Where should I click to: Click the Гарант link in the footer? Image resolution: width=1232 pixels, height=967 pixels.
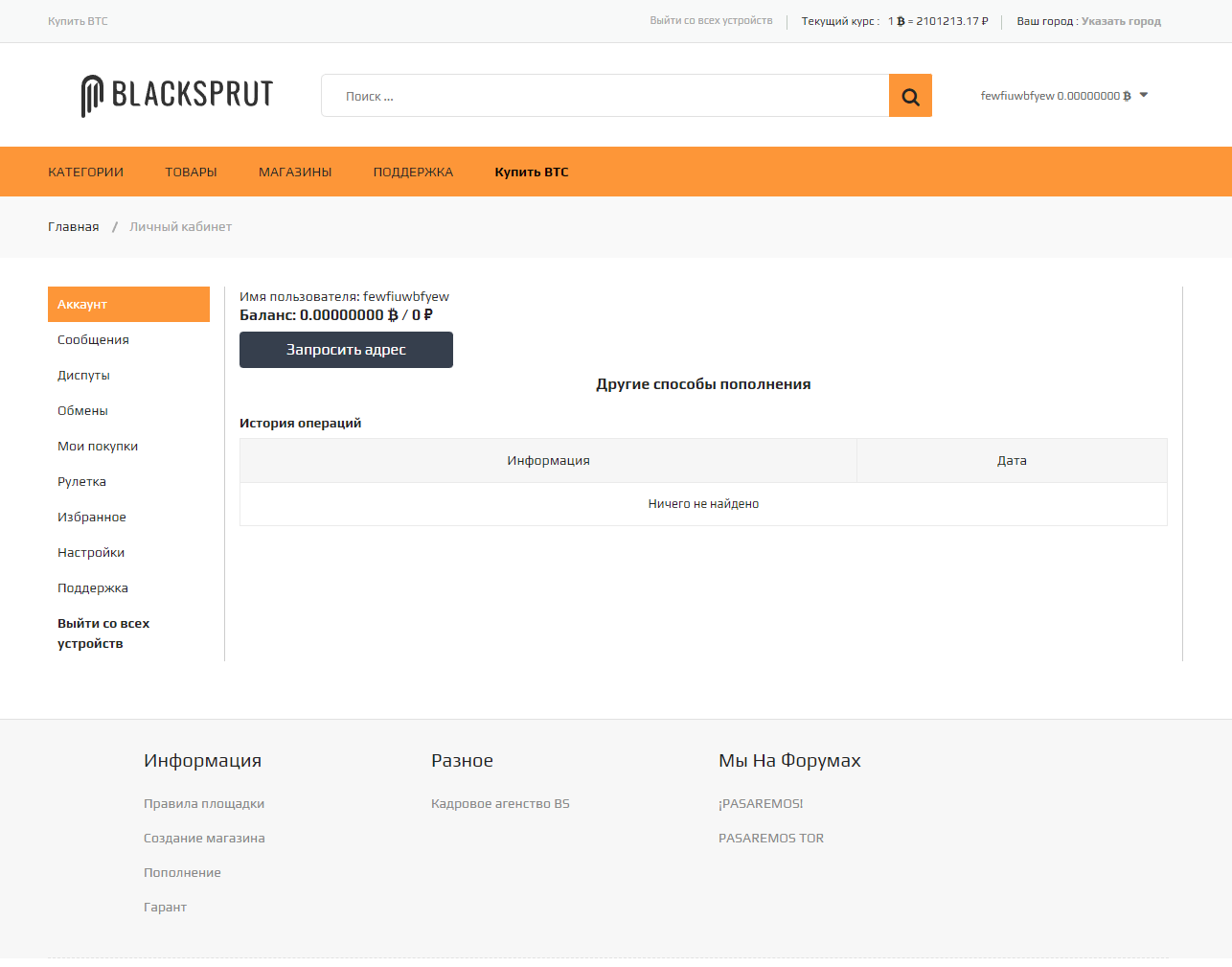[165, 908]
